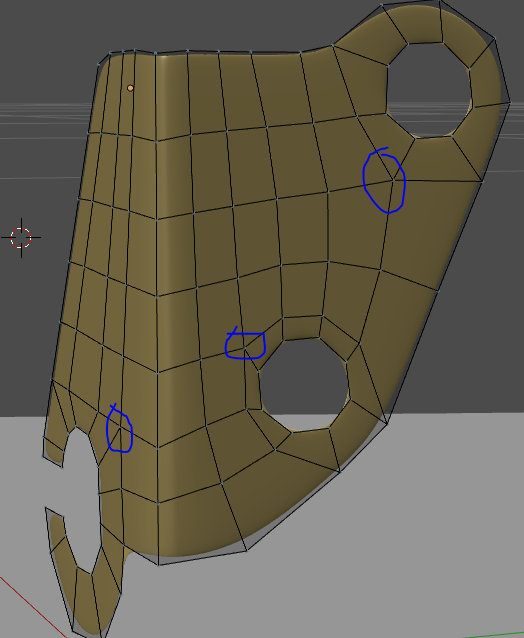Select the vertex inside the top-right blue circle
Viewport: 524px width, 638px height.
pos(393,179)
